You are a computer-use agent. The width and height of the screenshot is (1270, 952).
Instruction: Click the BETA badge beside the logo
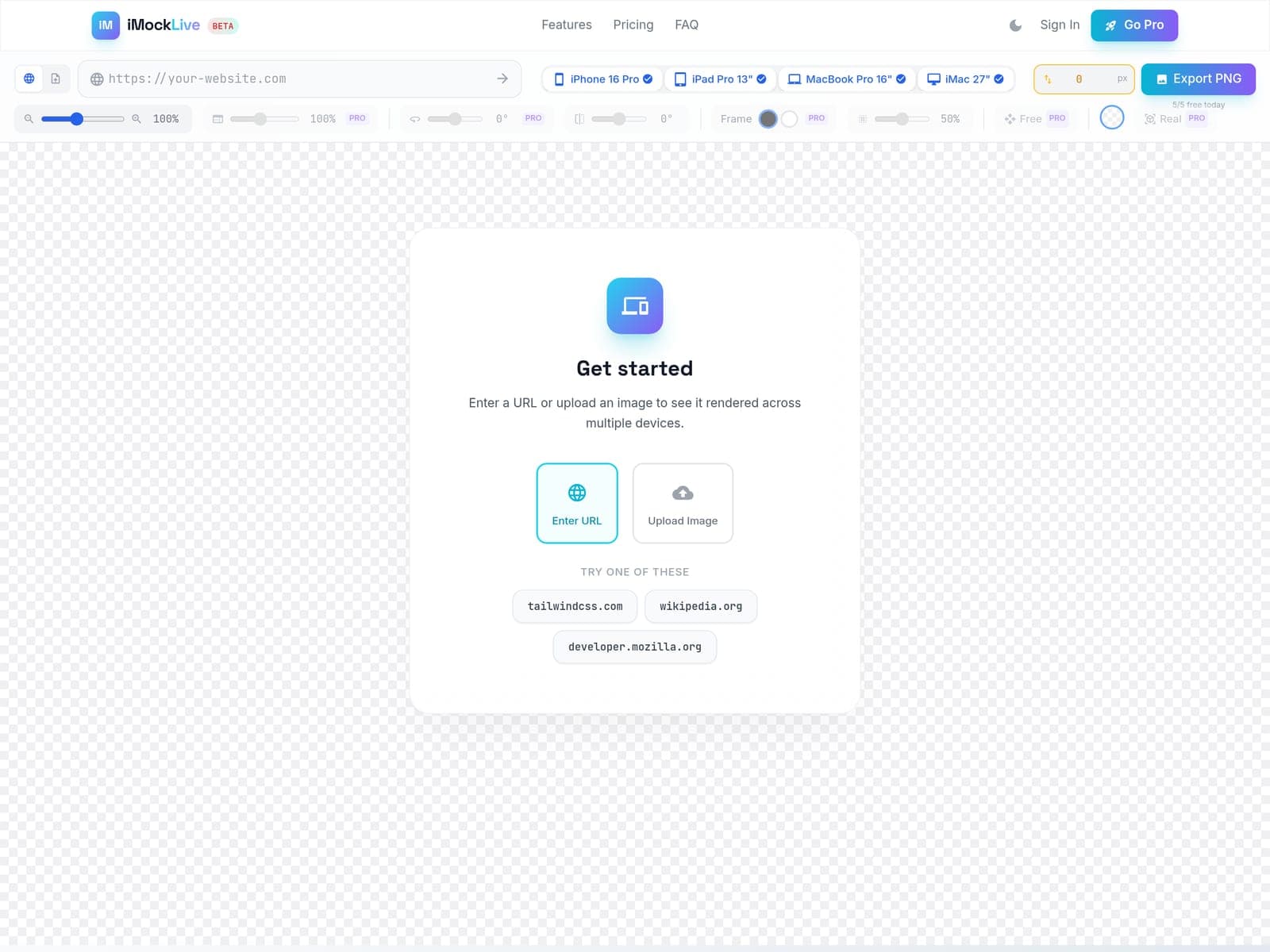[223, 26]
